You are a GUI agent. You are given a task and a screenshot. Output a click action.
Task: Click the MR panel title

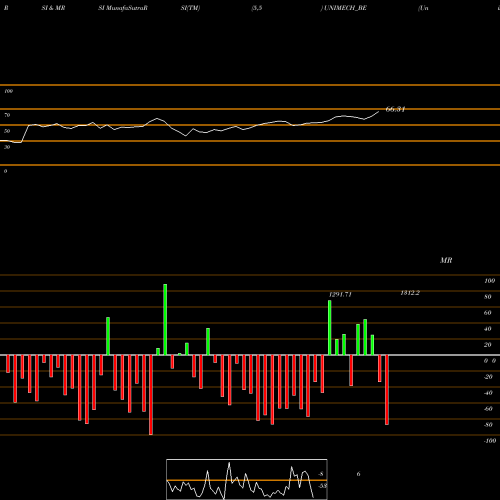446,260
